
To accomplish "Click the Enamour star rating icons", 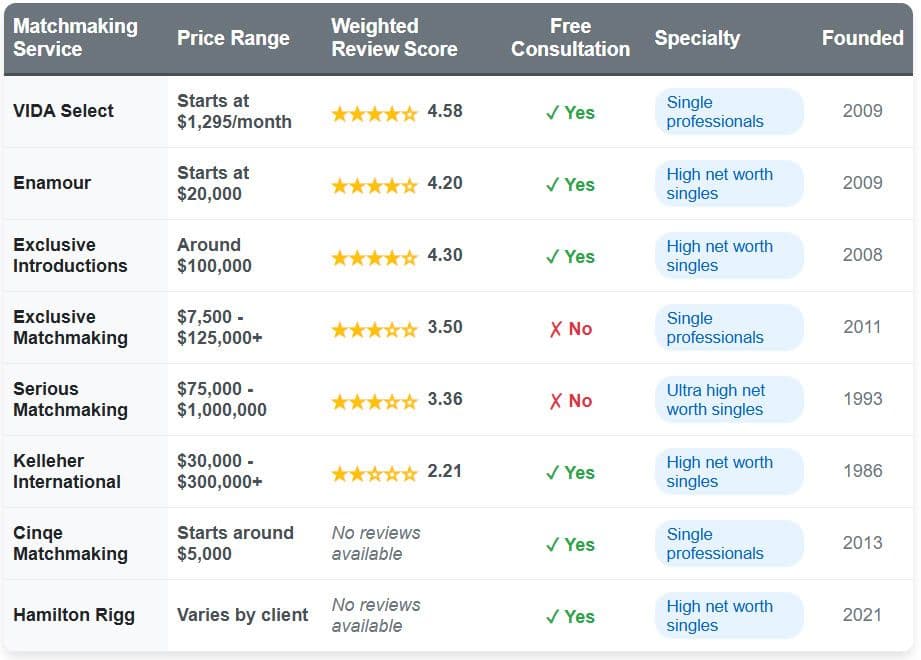I will (x=374, y=185).
